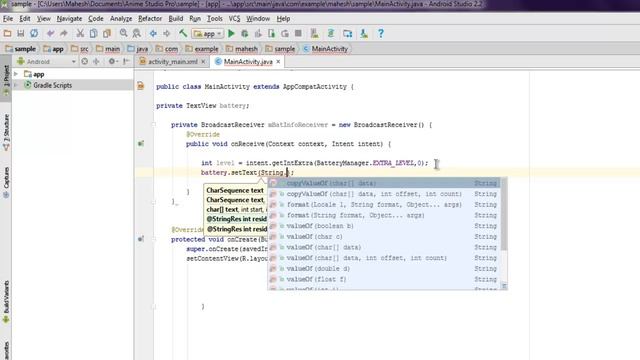Open the Analyze menu

tap(121, 19)
